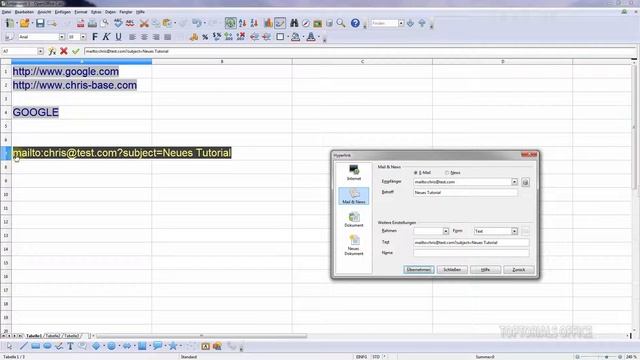The image size is (640, 360).
Task: Open the Name Box cell reference dropdown
Action: [x=40, y=51]
